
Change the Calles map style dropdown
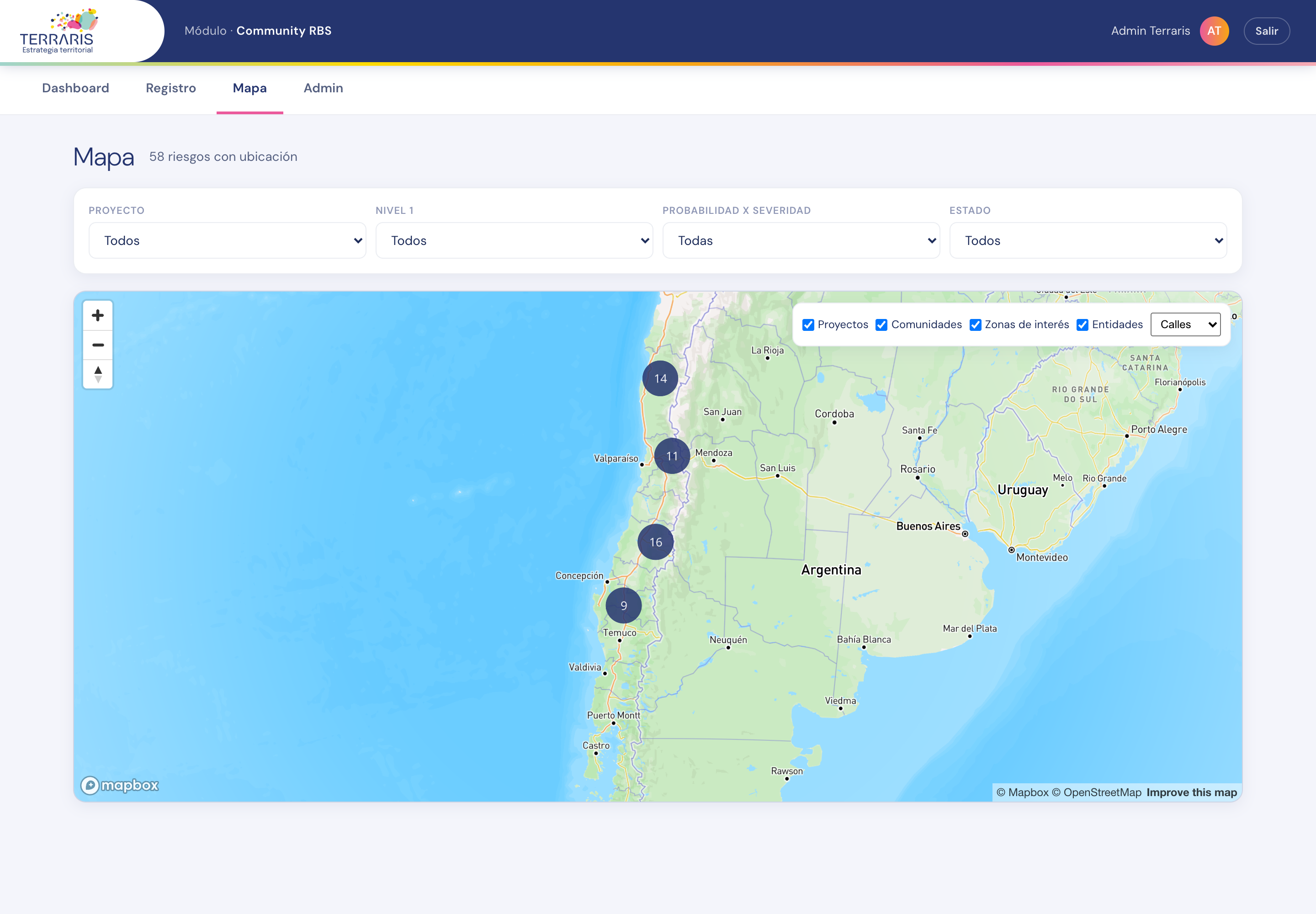click(1185, 325)
